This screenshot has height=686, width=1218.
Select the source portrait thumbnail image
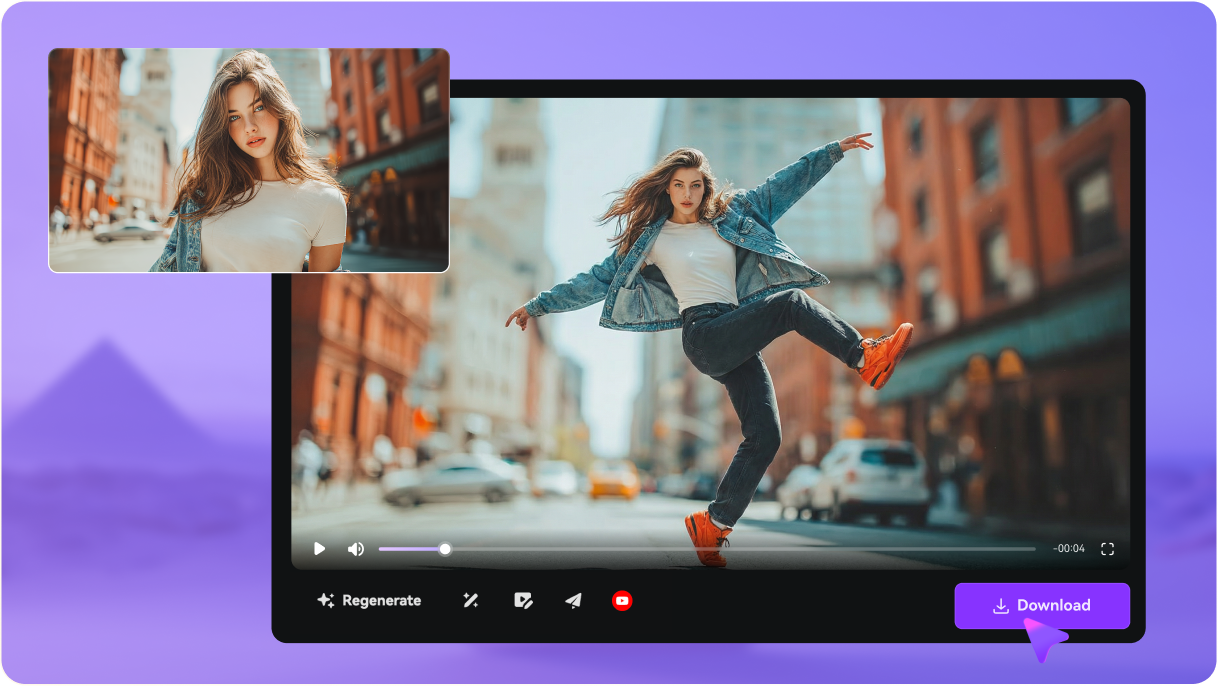click(x=249, y=160)
